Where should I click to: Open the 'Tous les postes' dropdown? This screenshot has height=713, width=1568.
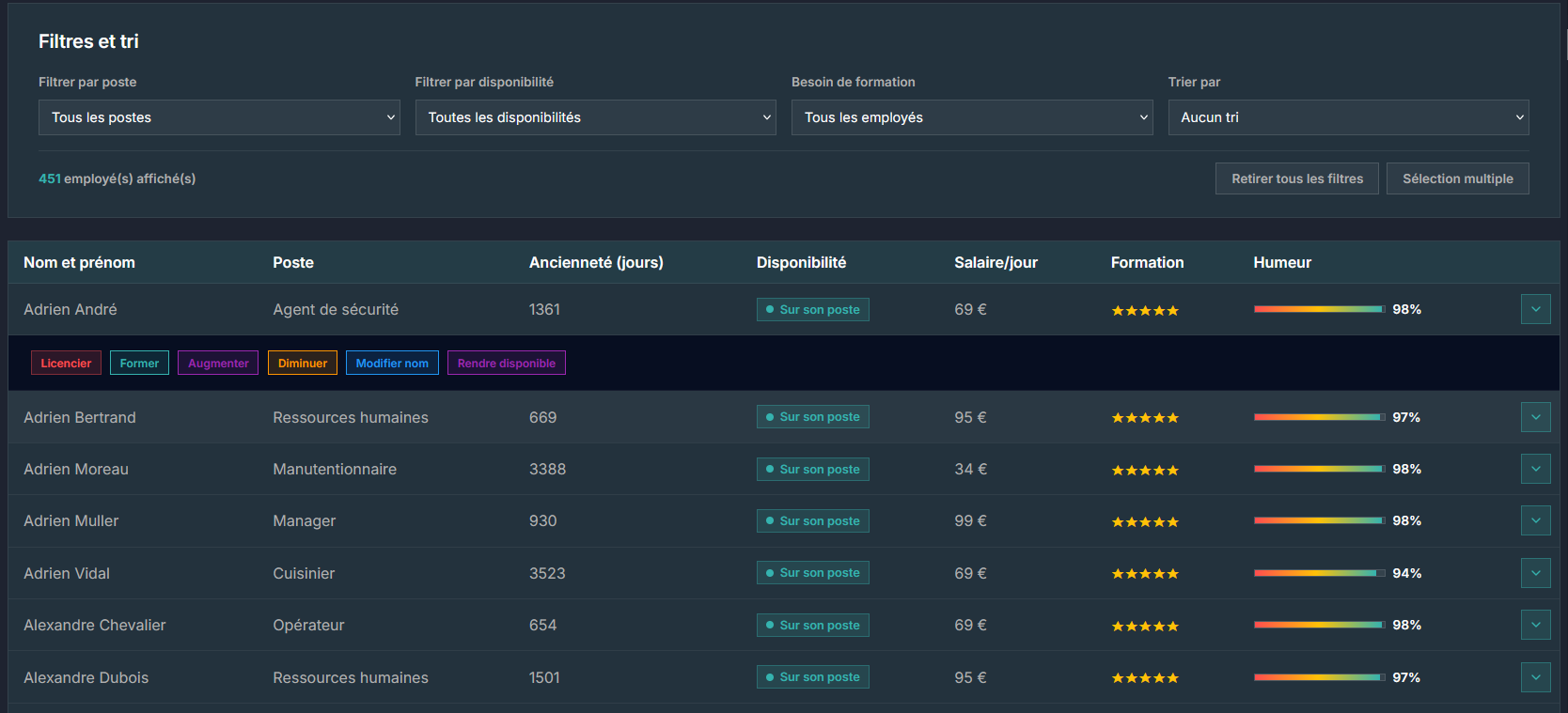click(219, 117)
